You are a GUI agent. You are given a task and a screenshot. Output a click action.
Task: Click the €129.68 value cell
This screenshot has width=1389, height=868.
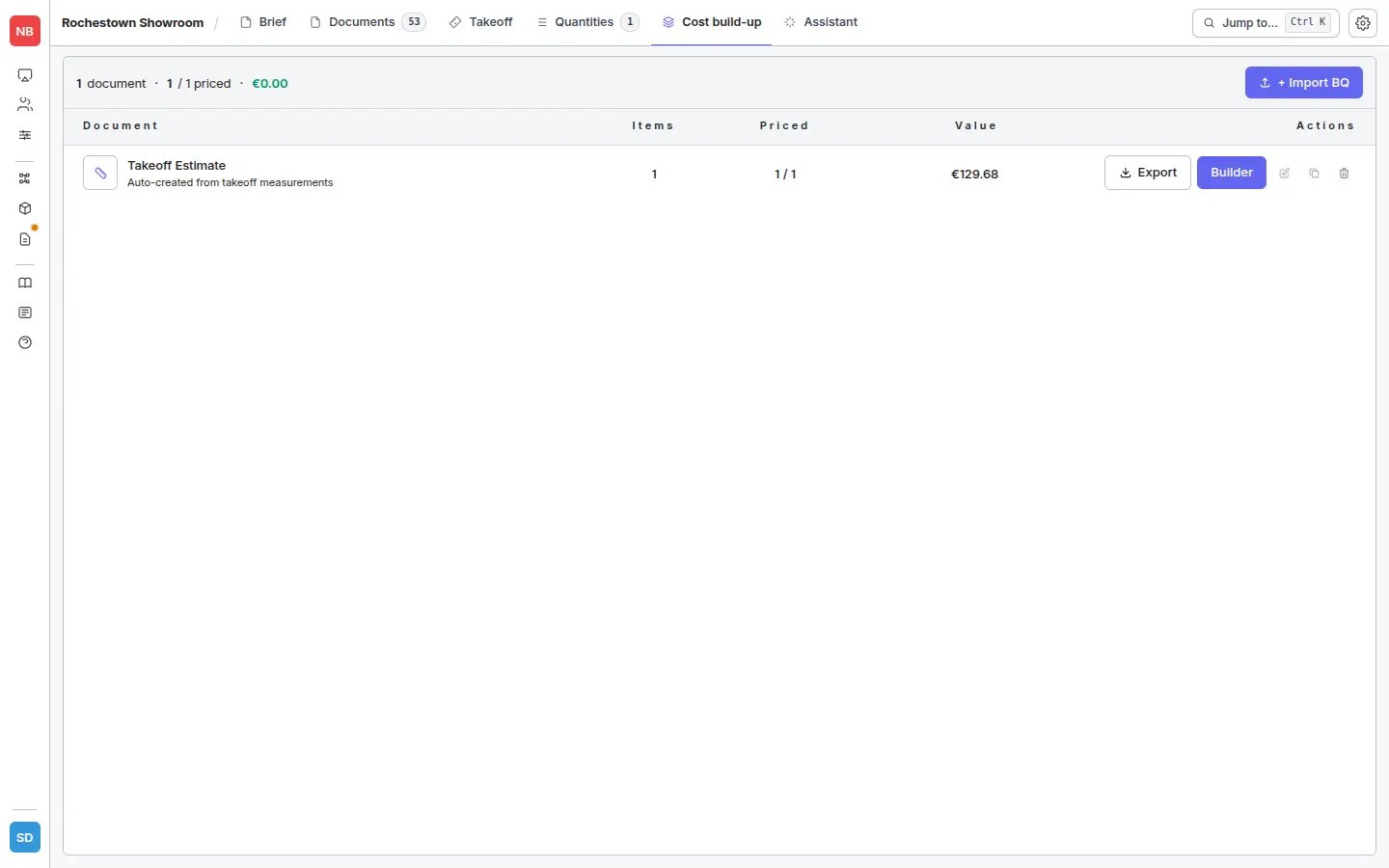974,175
